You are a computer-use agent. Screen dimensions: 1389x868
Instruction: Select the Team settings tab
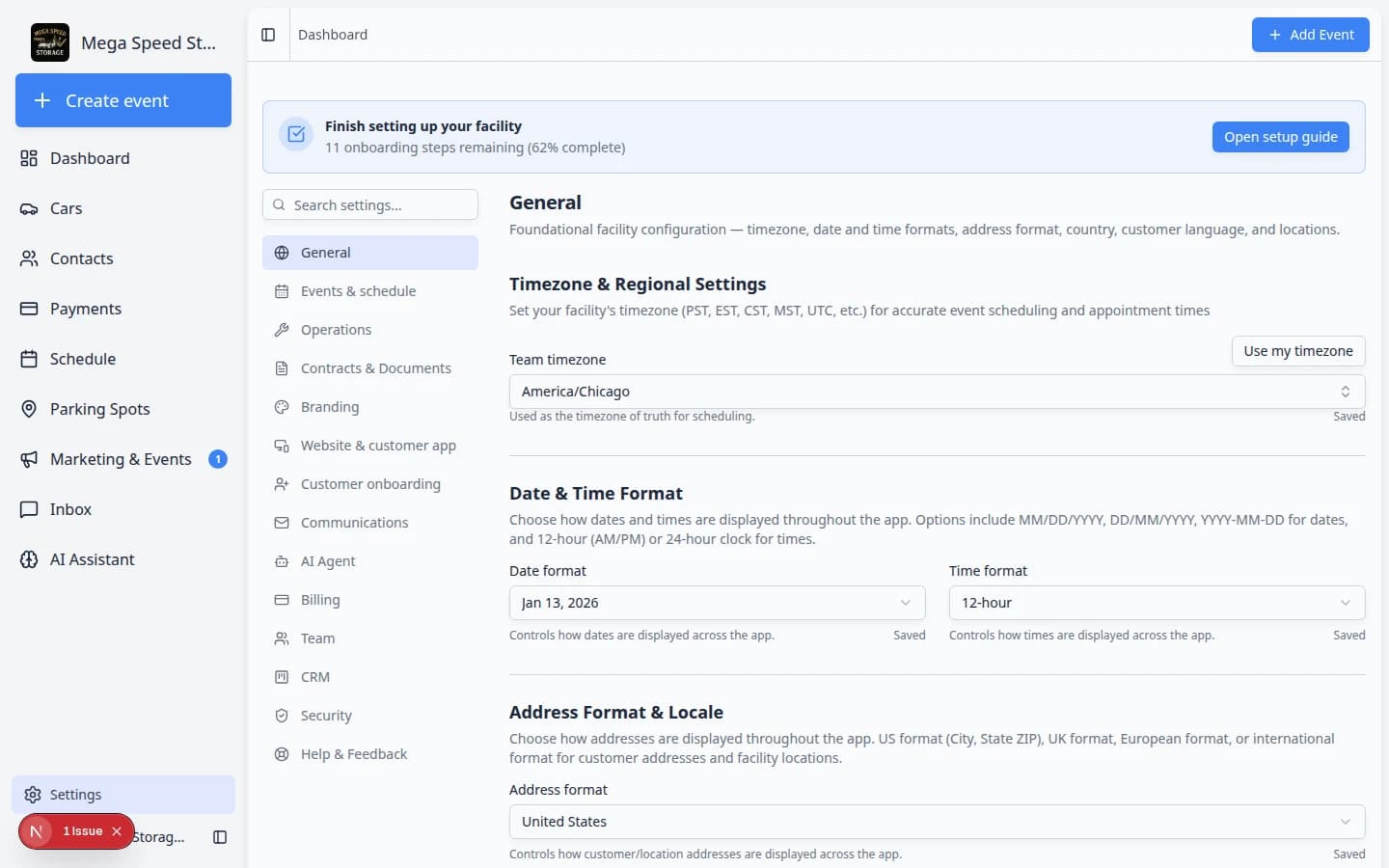click(x=370, y=638)
